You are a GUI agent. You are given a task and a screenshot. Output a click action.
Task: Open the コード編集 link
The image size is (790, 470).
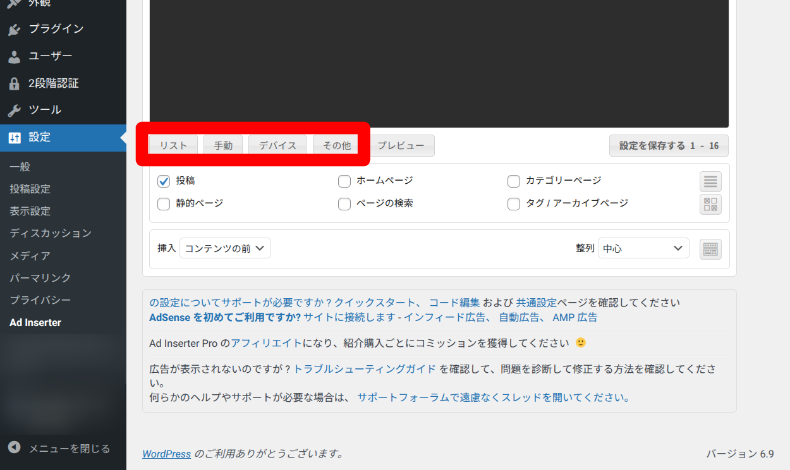(454, 303)
